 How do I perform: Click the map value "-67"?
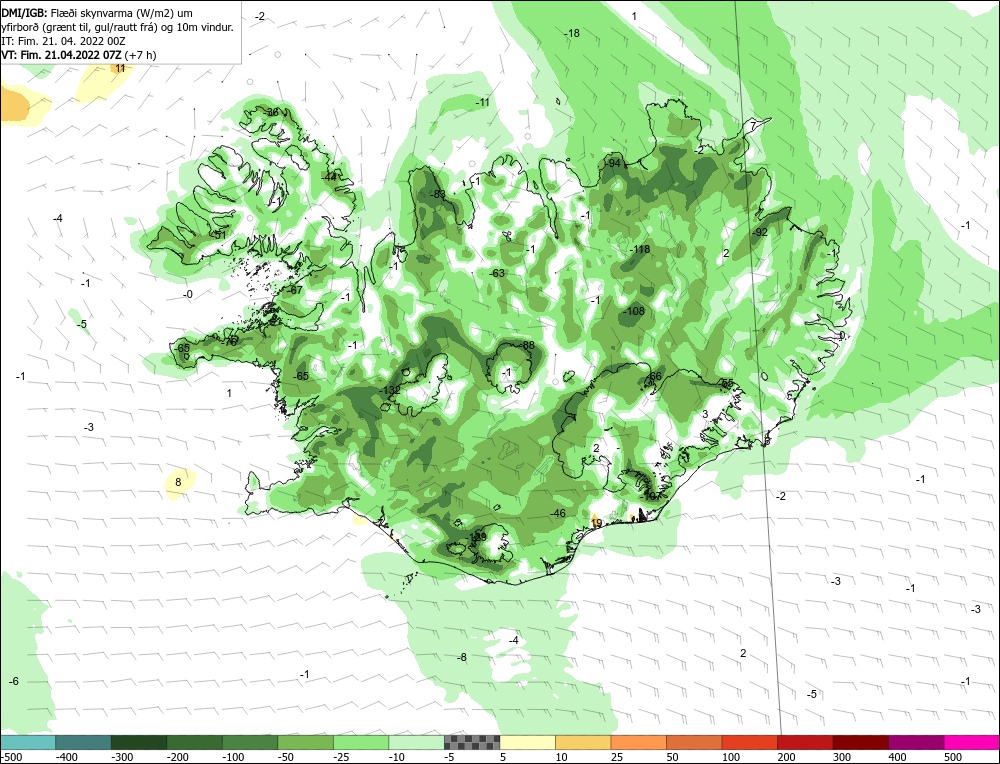(295, 290)
